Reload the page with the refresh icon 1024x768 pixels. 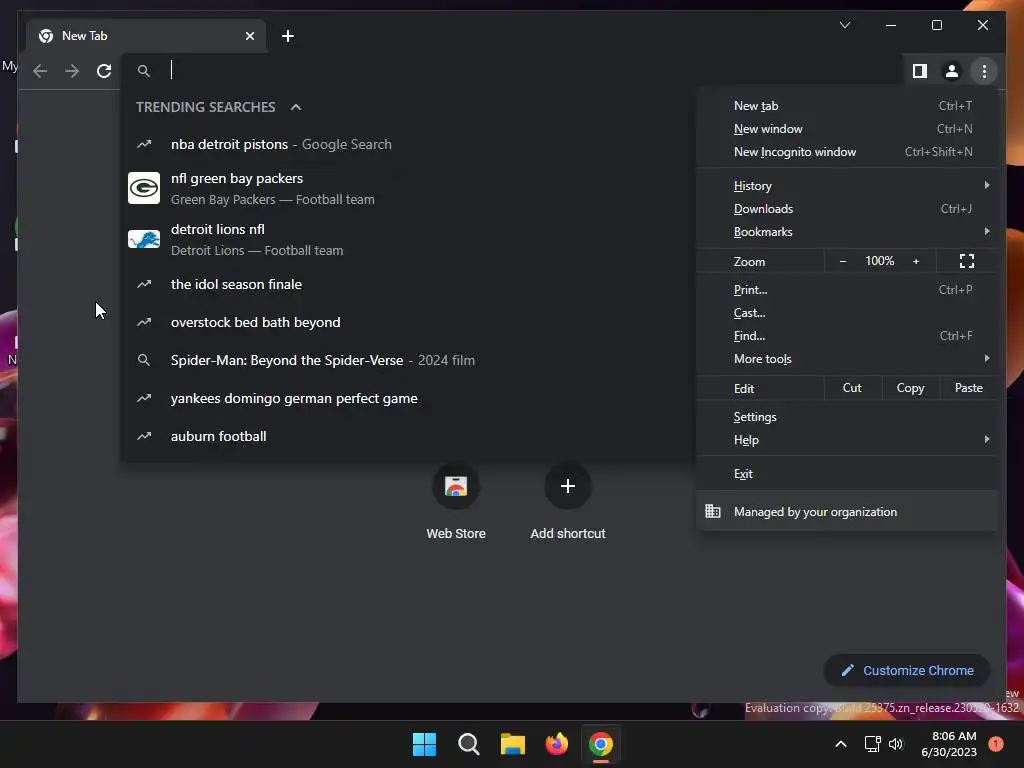click(x=104, y=71)
